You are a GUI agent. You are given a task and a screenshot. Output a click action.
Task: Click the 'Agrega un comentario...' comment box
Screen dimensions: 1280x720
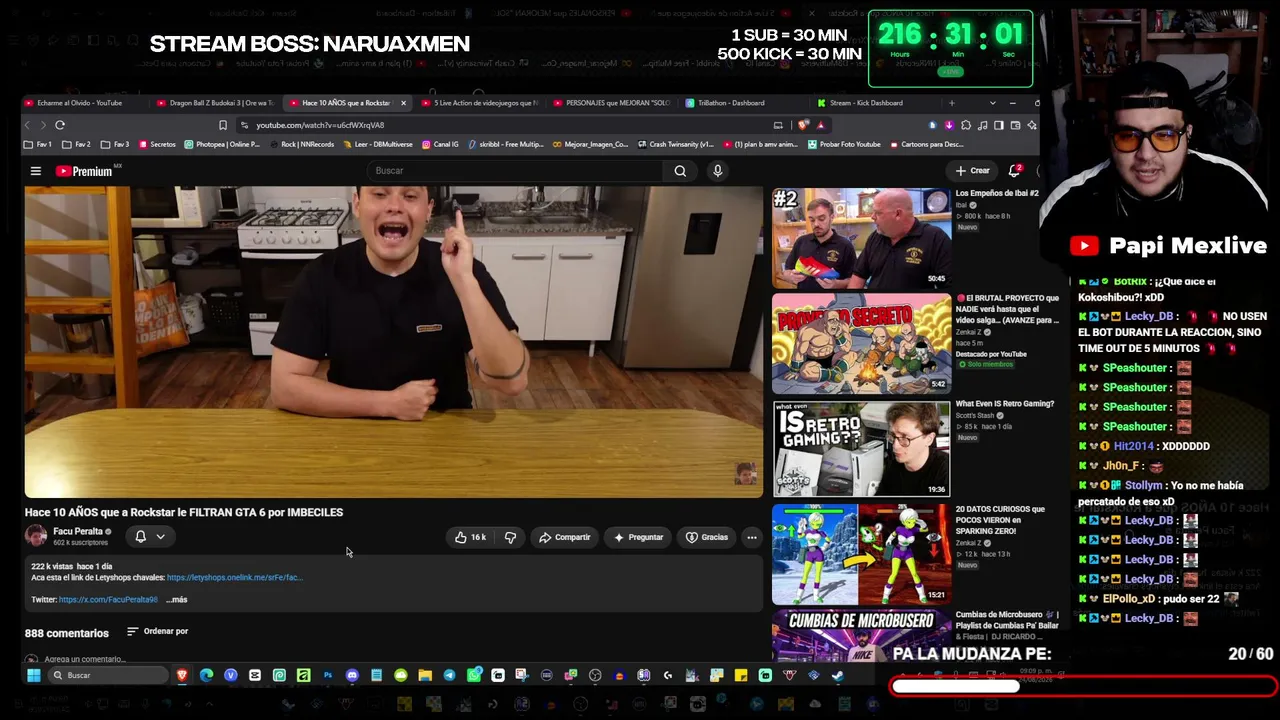click(x=85, y=659)
